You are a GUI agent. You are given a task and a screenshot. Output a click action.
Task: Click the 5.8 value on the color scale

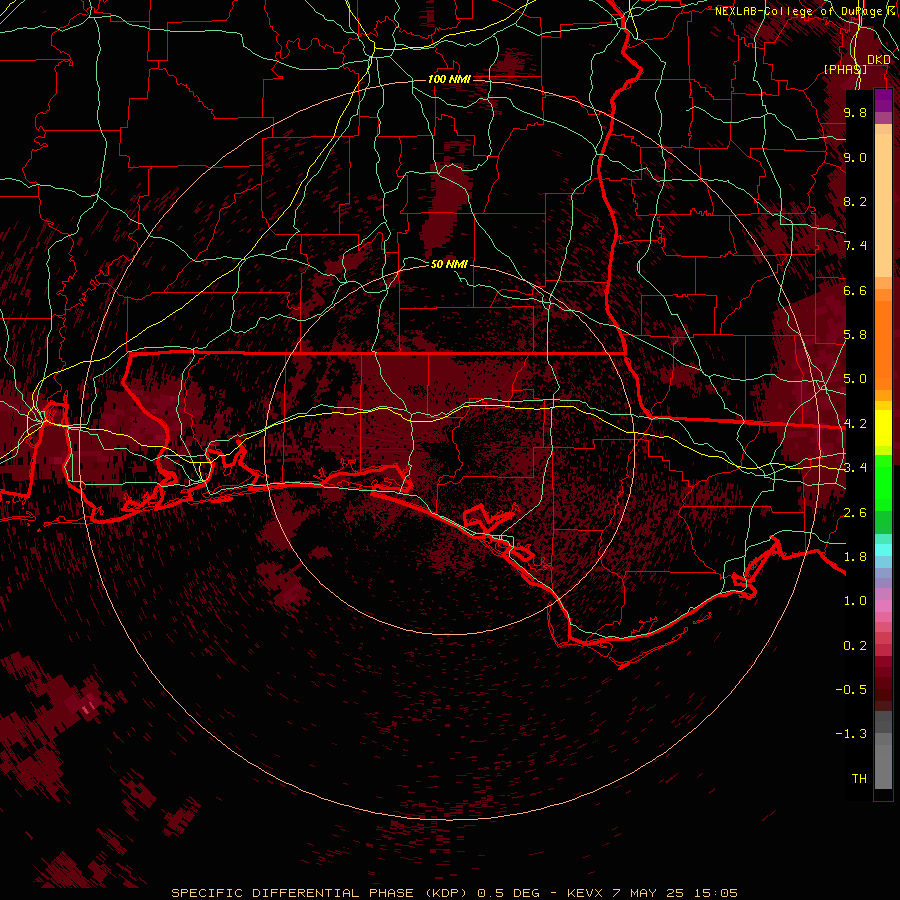tap(855, 335)
